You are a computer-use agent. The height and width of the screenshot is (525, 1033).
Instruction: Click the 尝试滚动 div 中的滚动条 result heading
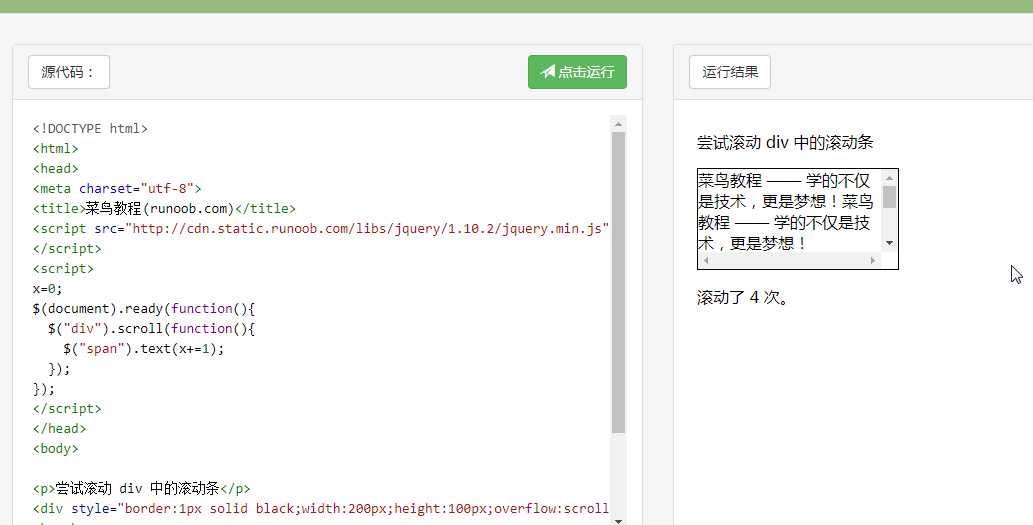pyautogui.click(x=785, y=142)
